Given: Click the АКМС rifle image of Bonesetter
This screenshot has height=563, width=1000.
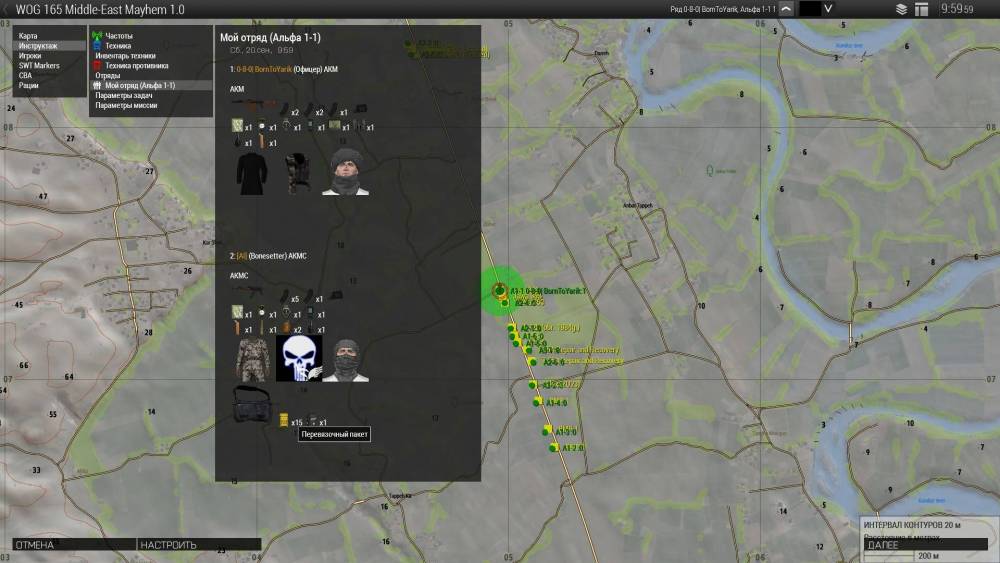Looking at the screenshot, I should coord(247,291).
